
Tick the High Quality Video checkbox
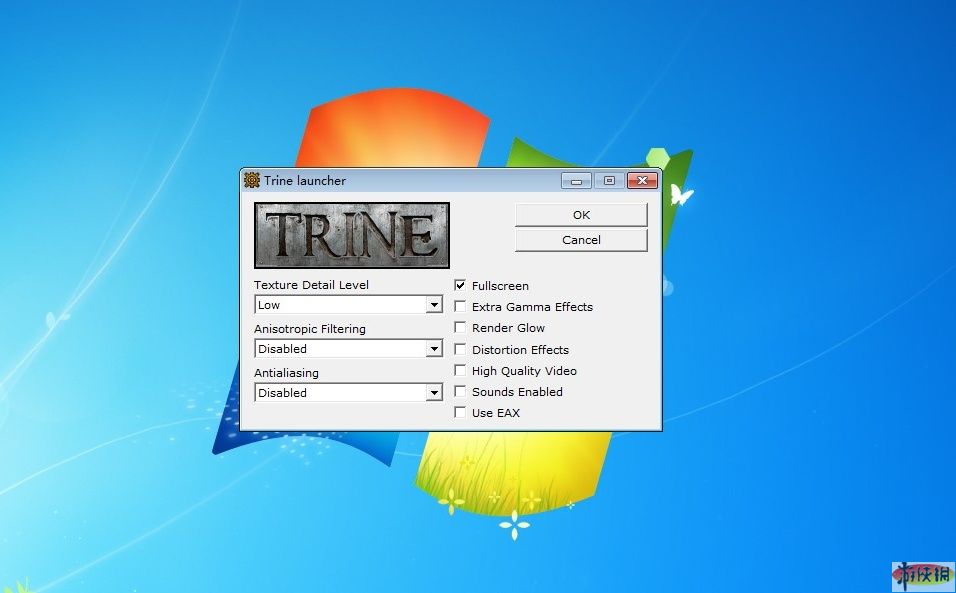[460, 371]
